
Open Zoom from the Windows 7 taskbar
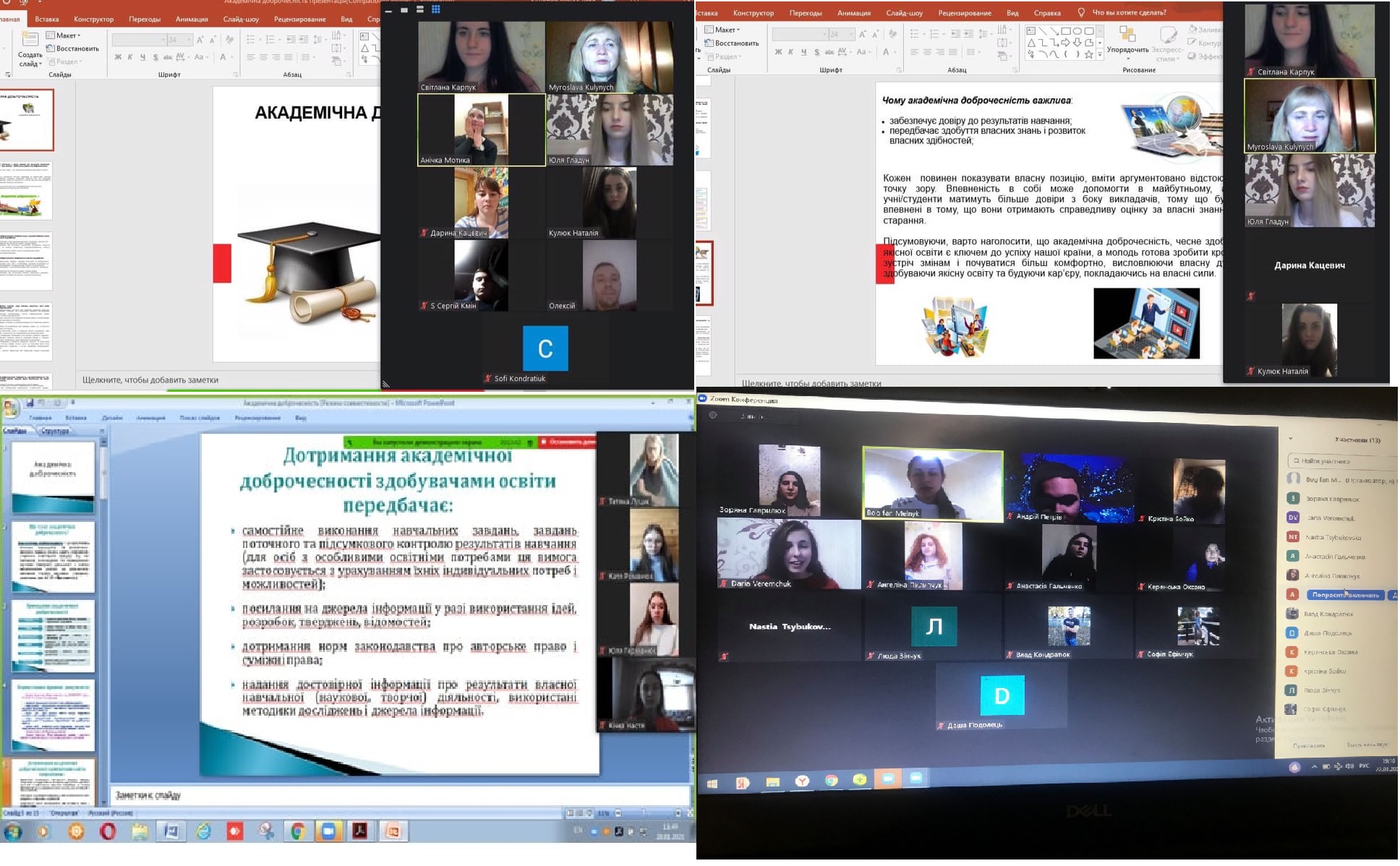pos(328,832)
